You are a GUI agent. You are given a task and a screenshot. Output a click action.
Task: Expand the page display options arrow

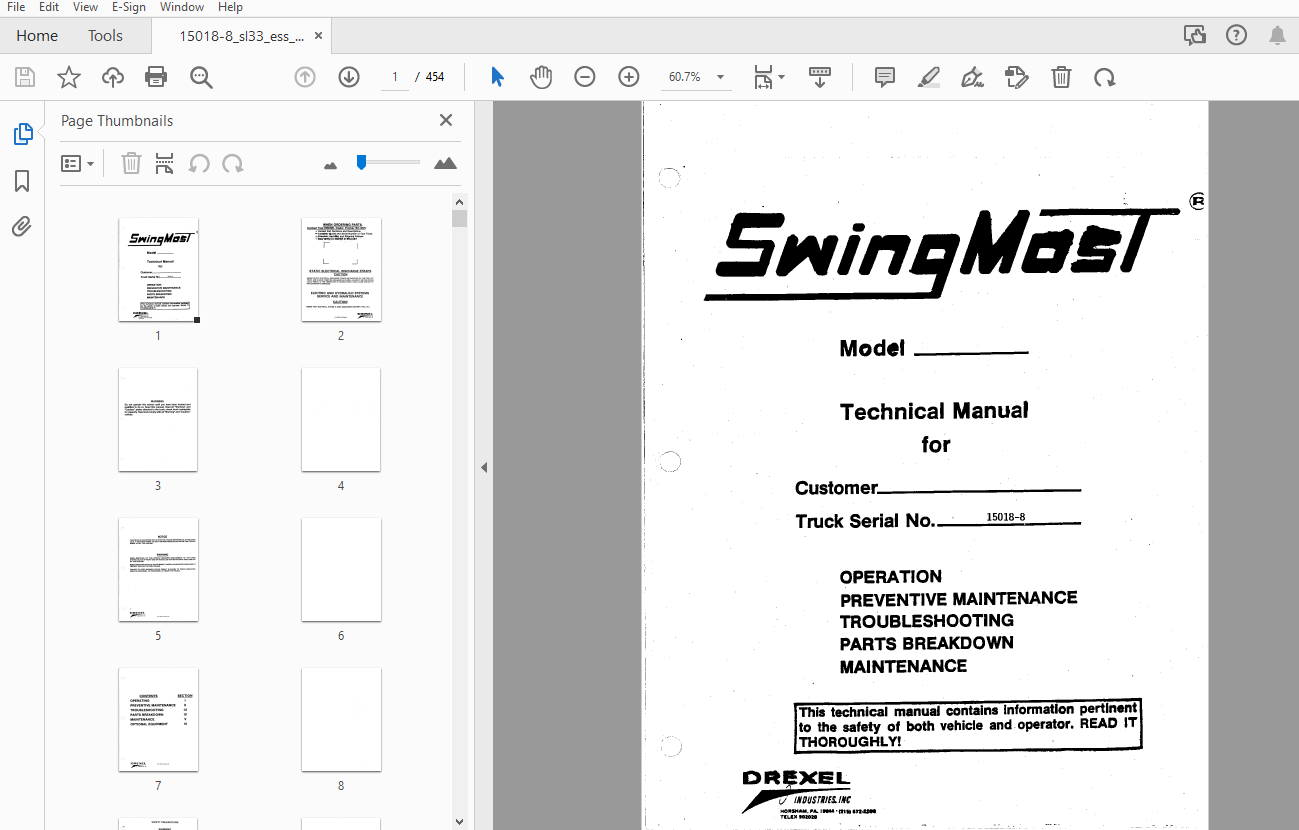[782, 77]
